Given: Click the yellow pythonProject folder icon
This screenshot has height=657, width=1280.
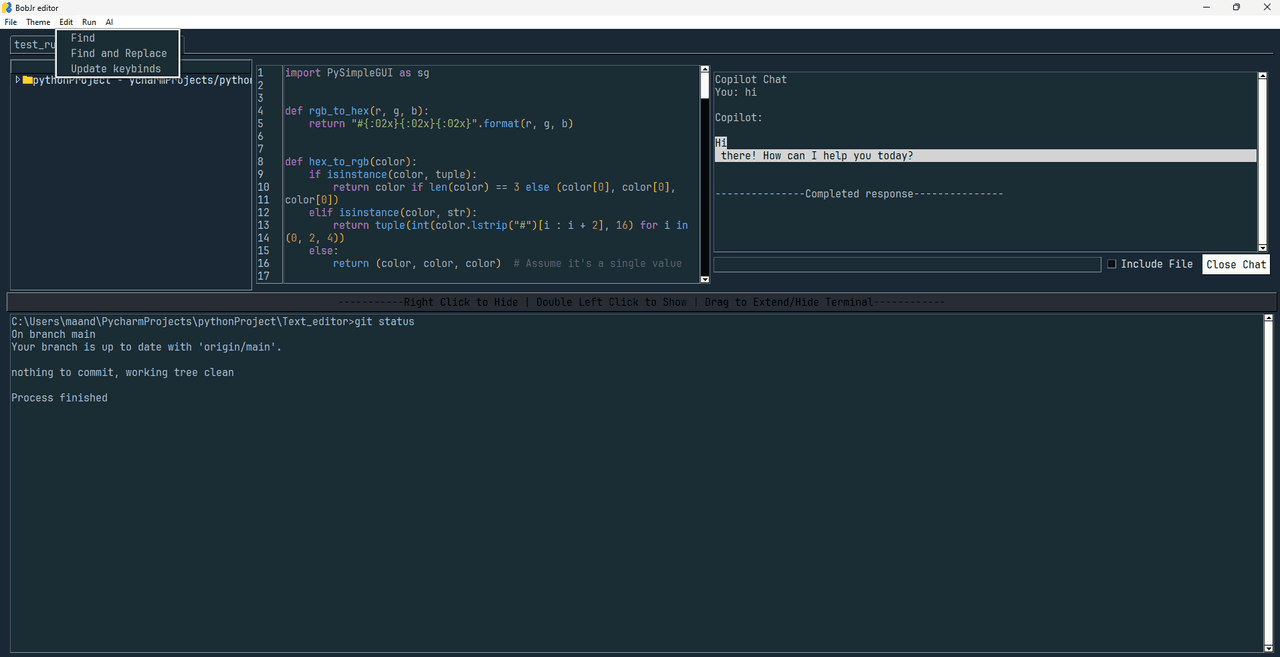Looking at the screenshot, I should point(27,80).
